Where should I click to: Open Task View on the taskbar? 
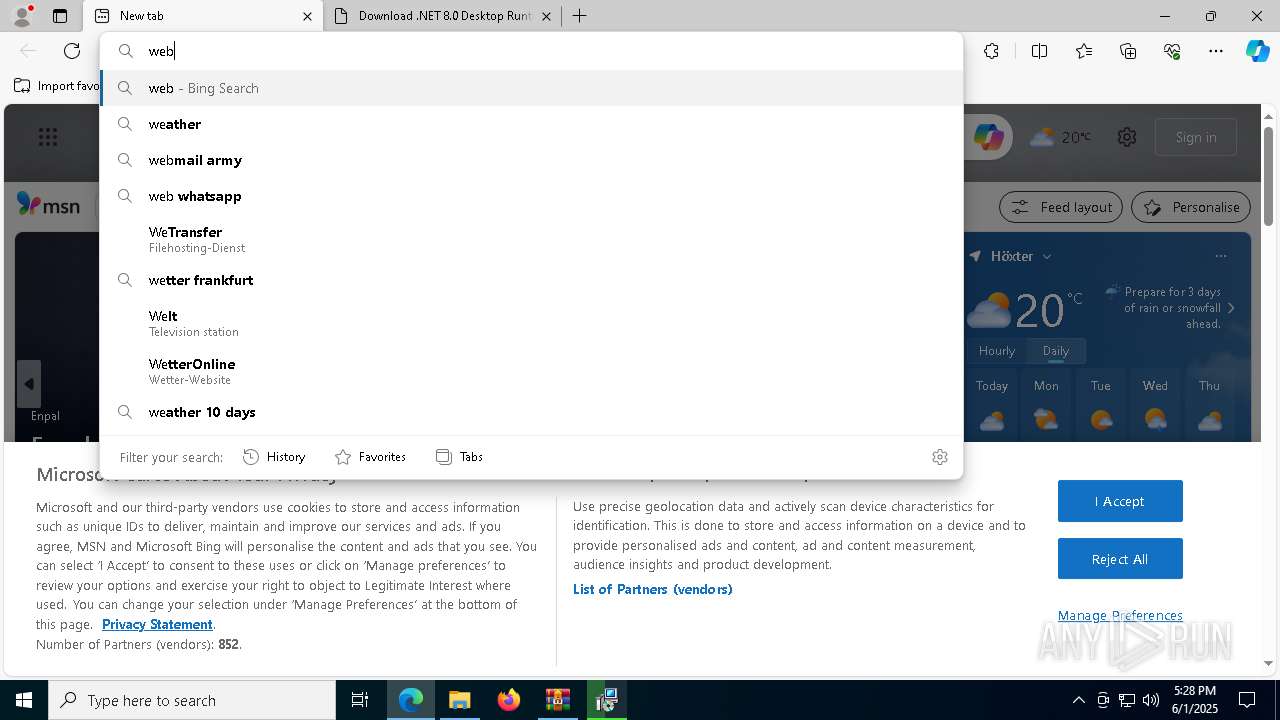pos(360,700)
